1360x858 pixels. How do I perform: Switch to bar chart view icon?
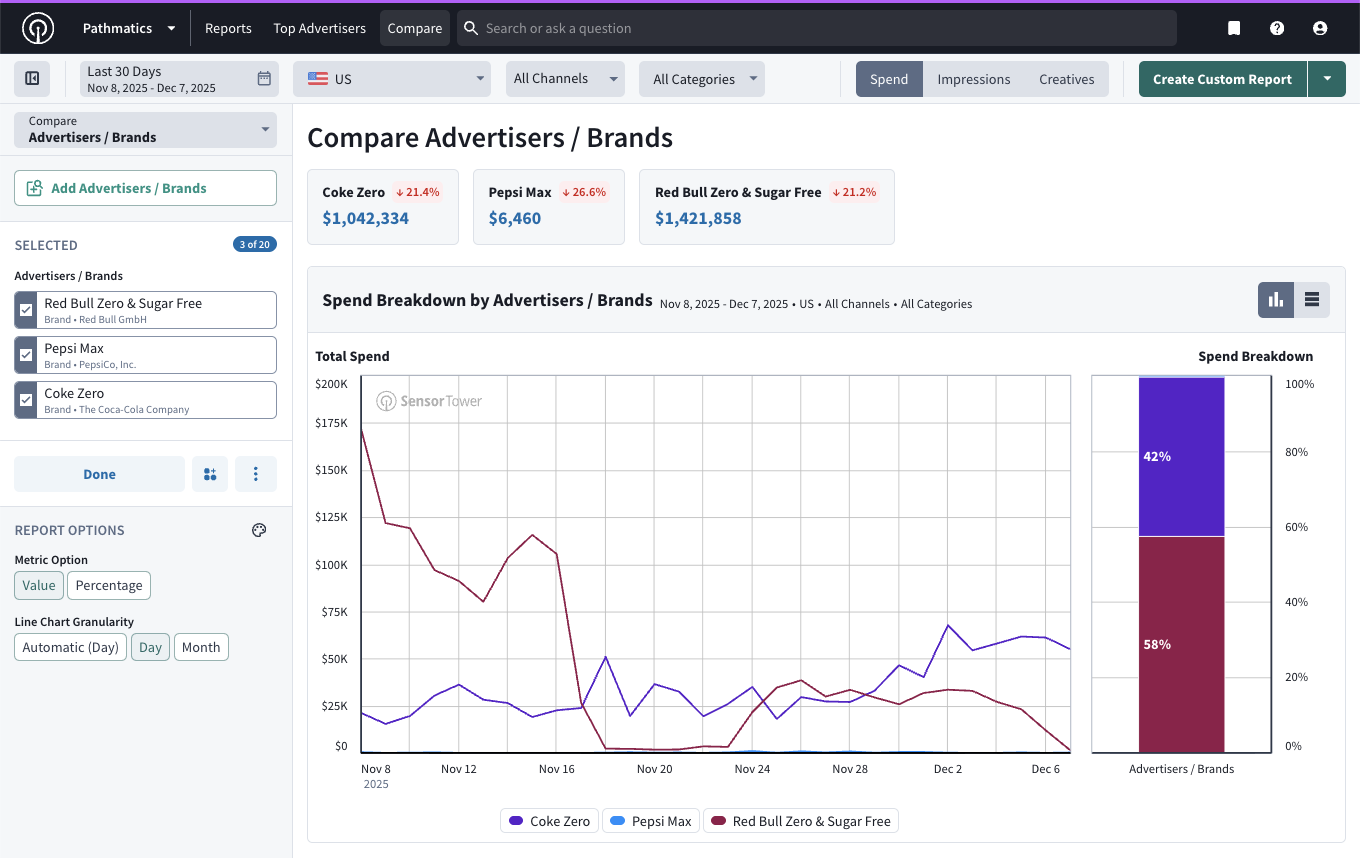point(1276,299)
